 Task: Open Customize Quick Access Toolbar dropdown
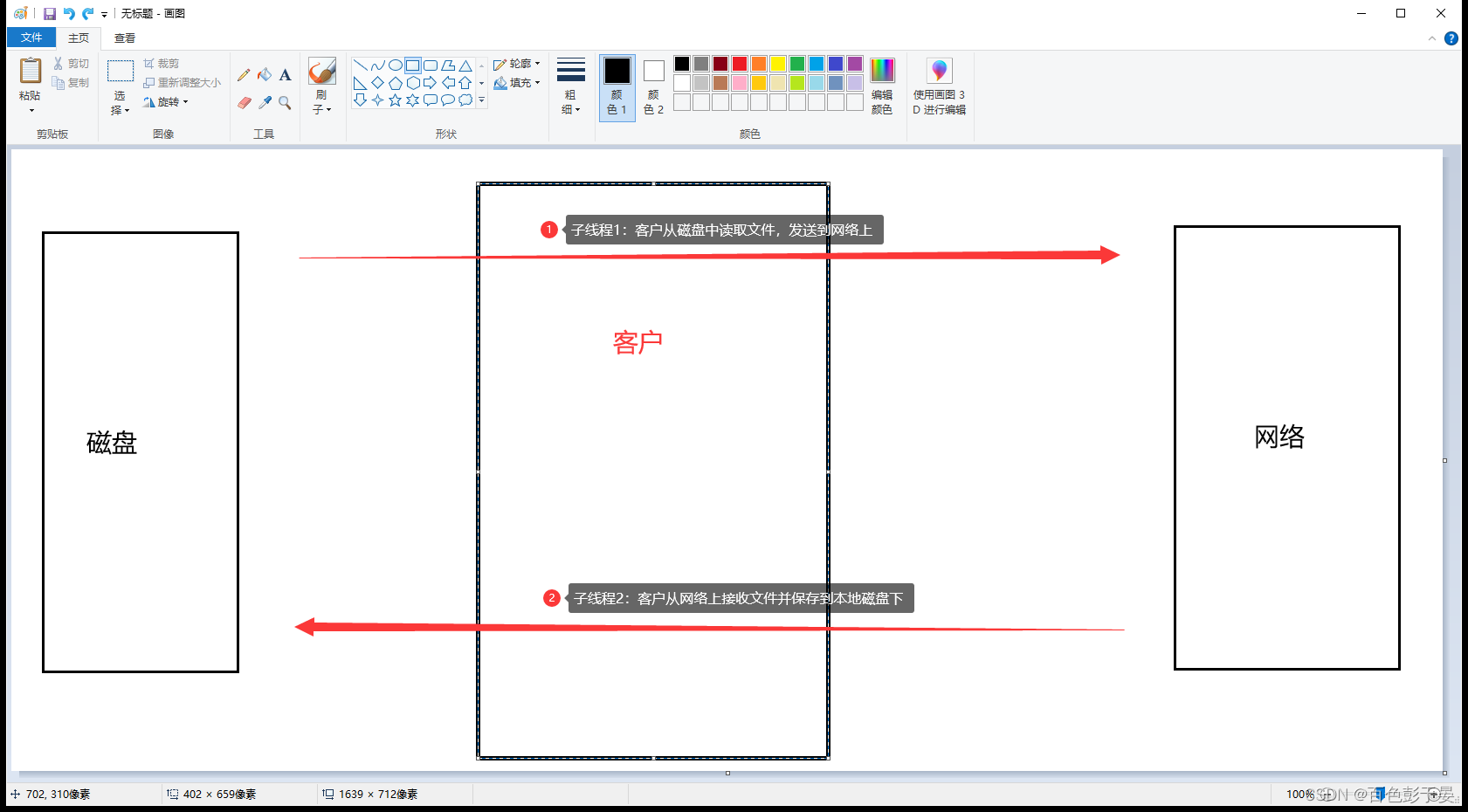click(104, 15)
